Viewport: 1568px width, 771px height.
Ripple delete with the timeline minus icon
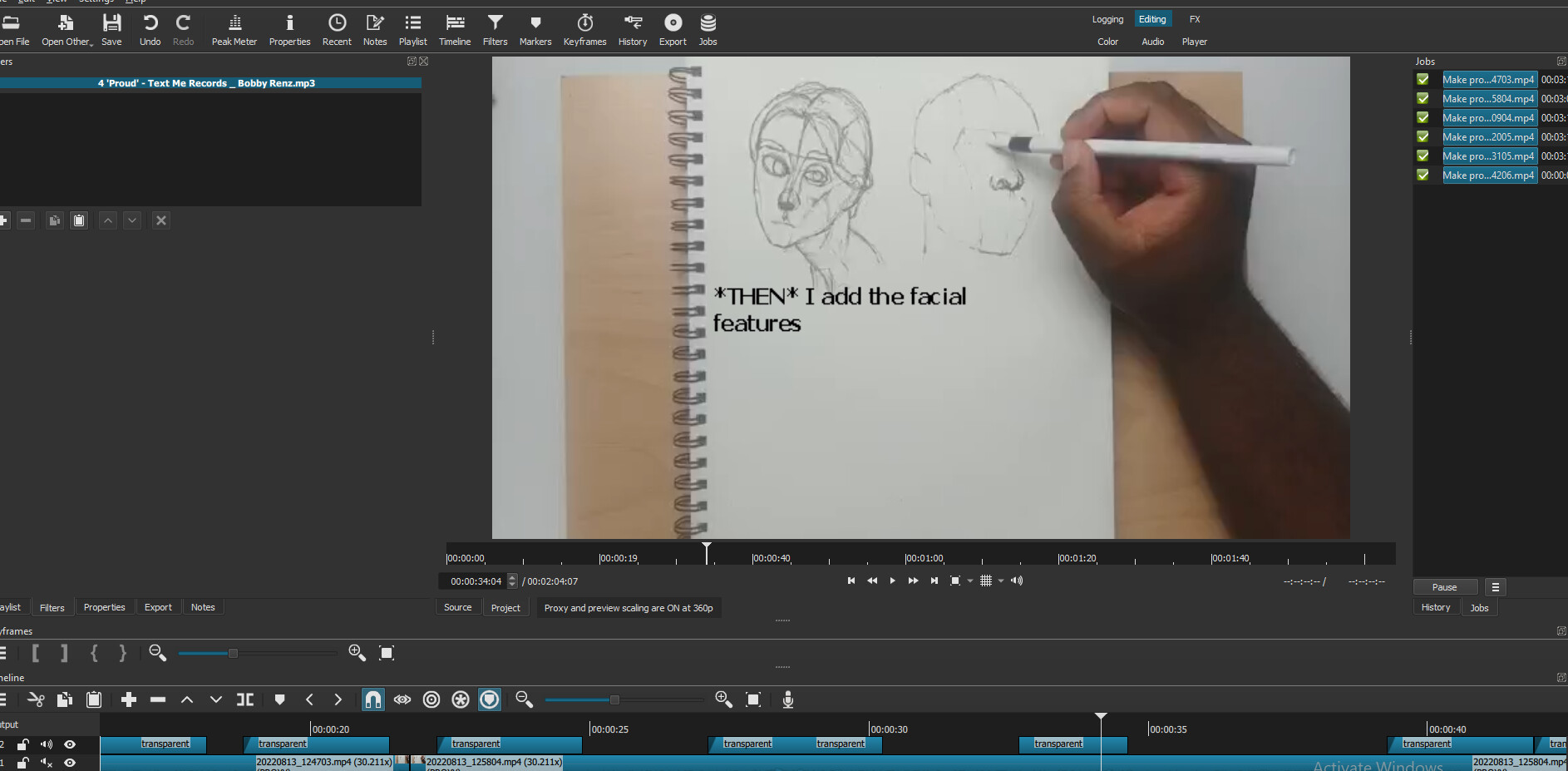tap(158, 699)
